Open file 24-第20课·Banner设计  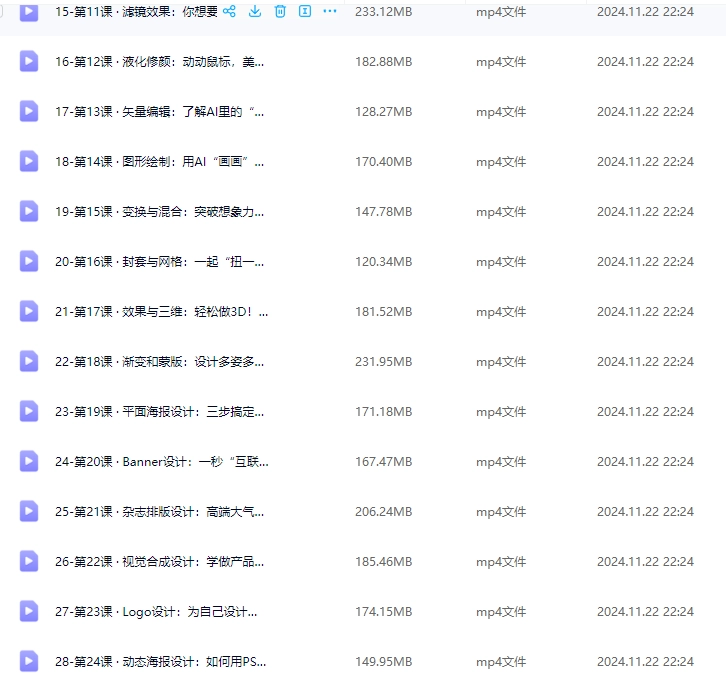click(x=162, y=461)
